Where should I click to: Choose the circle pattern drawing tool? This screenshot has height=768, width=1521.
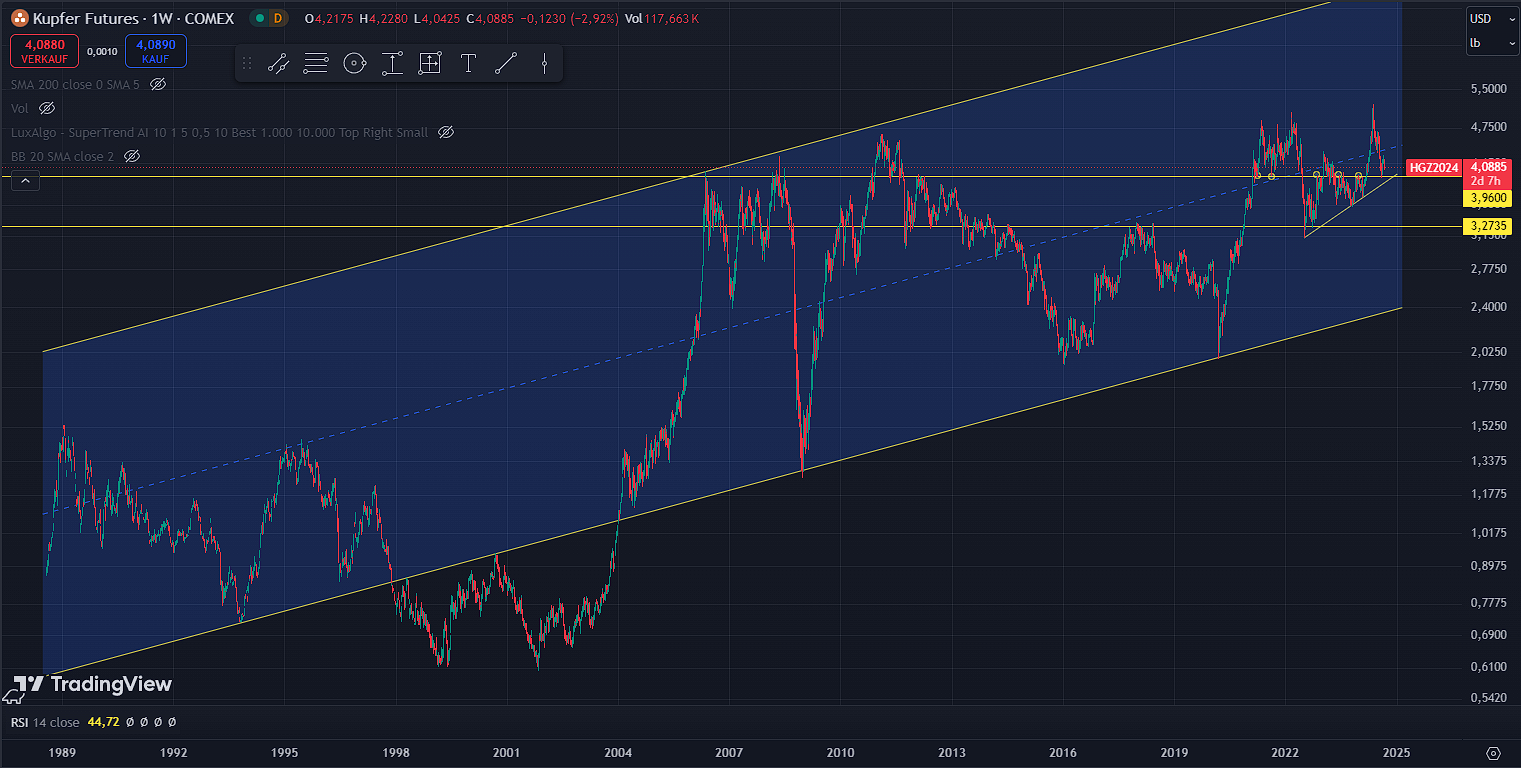point(353,64)
